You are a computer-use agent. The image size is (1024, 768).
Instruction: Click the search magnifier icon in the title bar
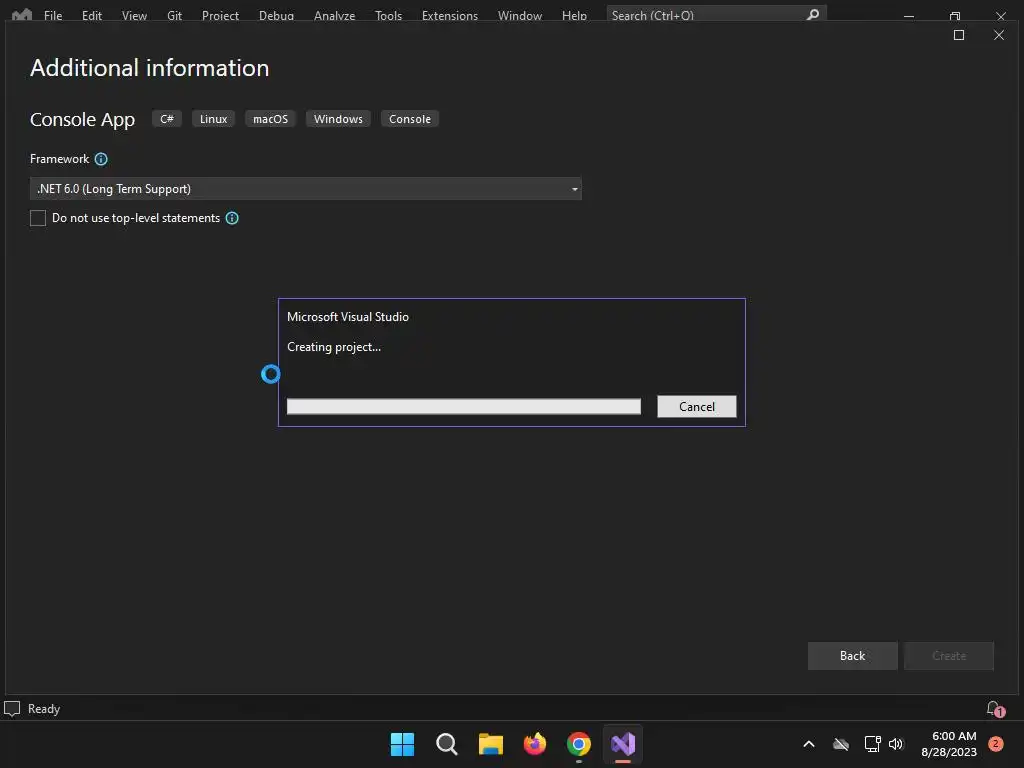pos(812,14)
